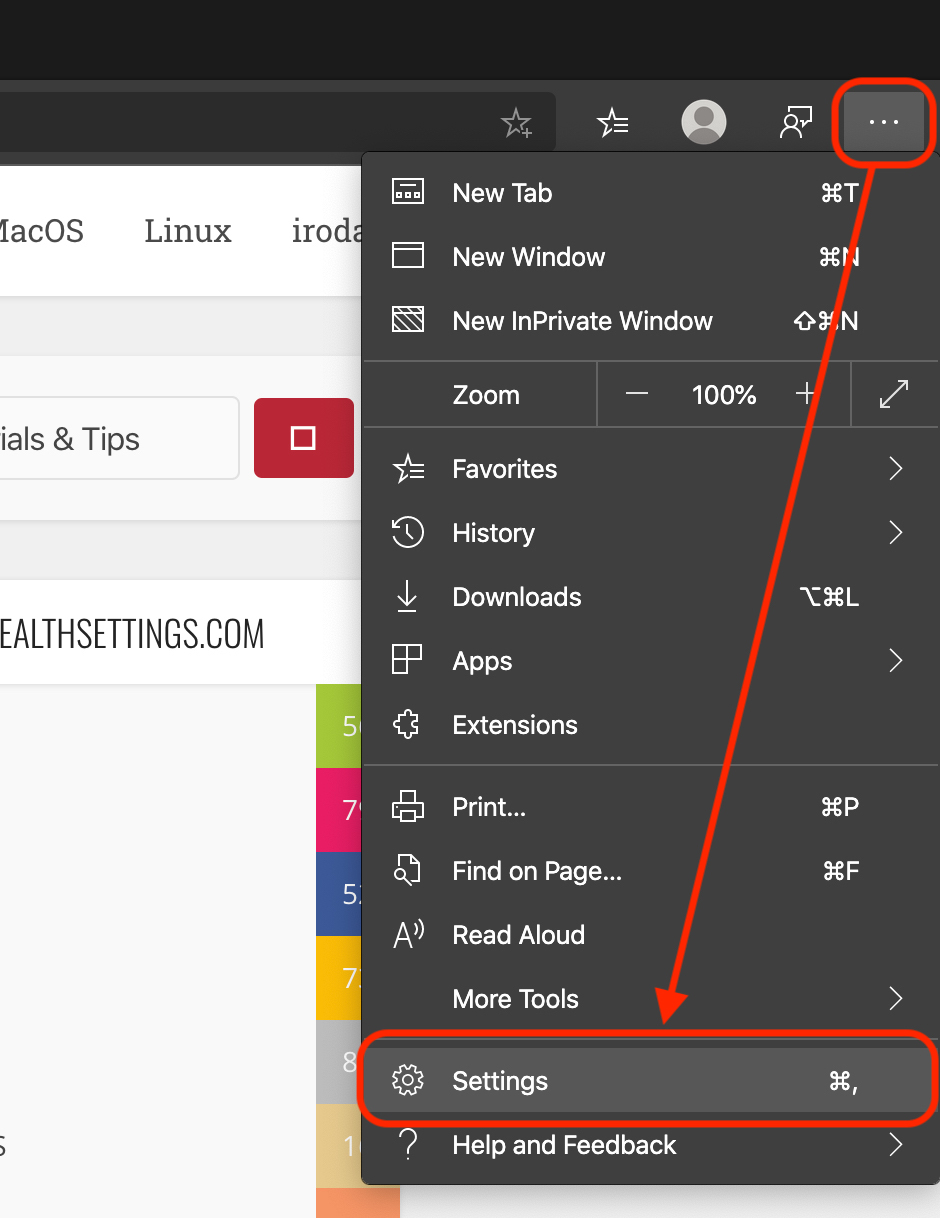Select New InPrivate Window

(x=582, y=321)
